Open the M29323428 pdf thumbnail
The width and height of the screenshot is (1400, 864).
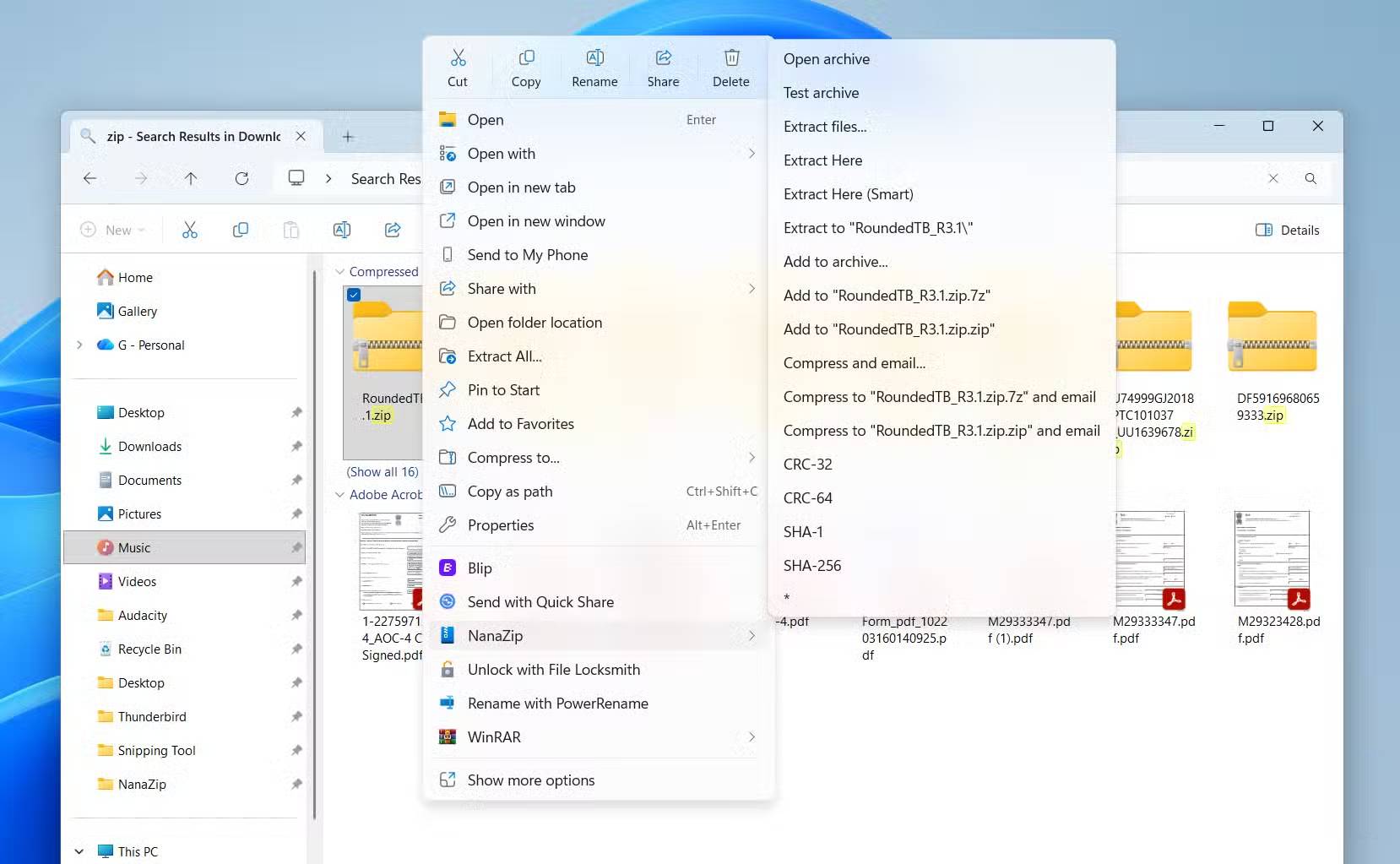pos(1272,557)
